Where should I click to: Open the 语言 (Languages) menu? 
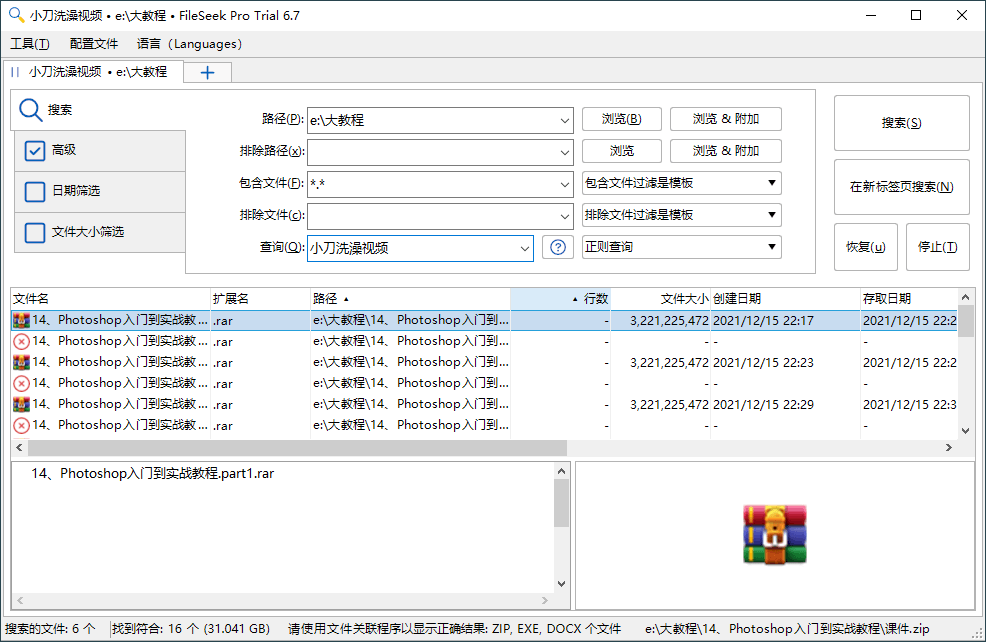click(189, 44)
